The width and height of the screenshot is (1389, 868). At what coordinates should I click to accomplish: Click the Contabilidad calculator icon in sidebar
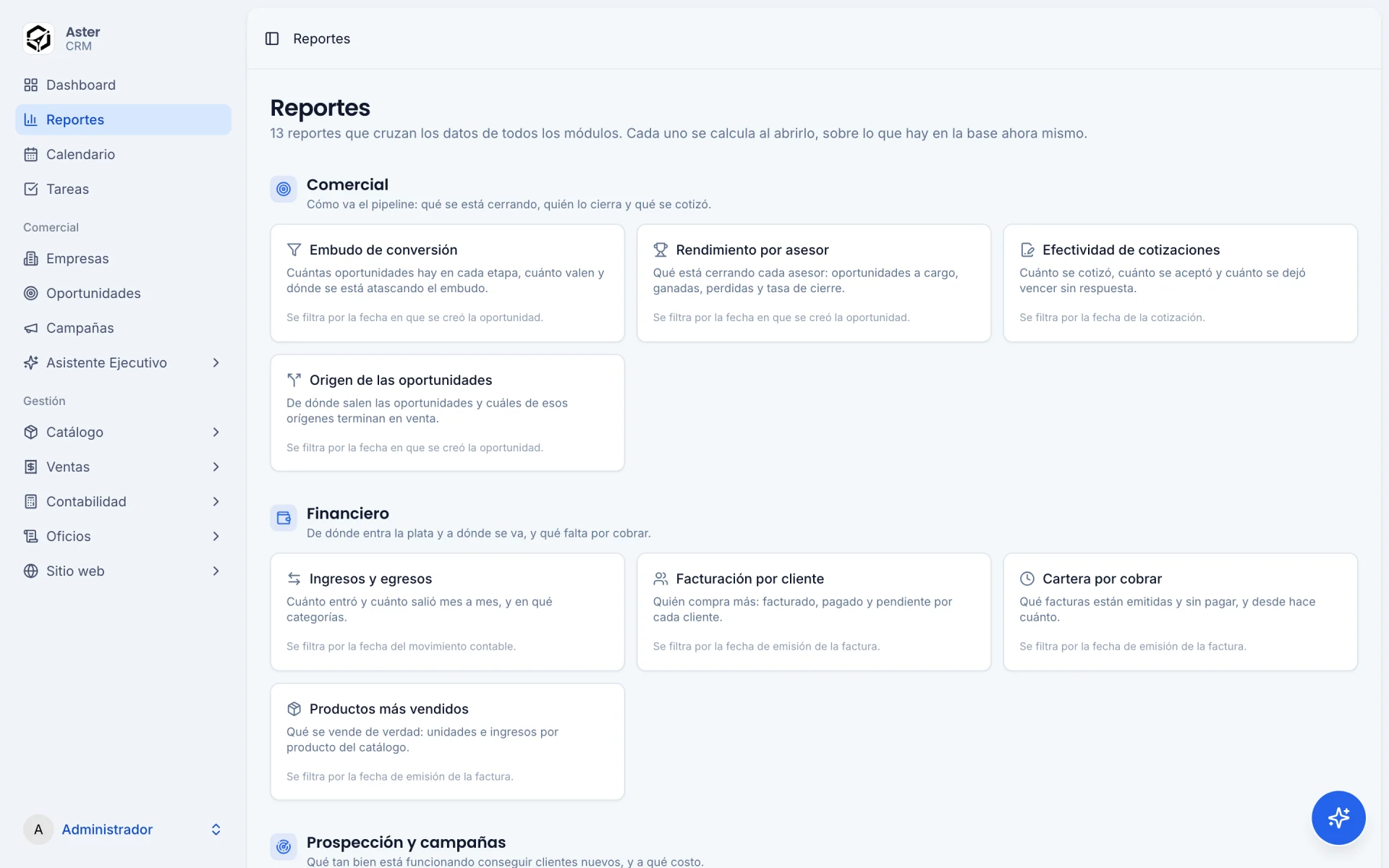click(x=30, y=501)
